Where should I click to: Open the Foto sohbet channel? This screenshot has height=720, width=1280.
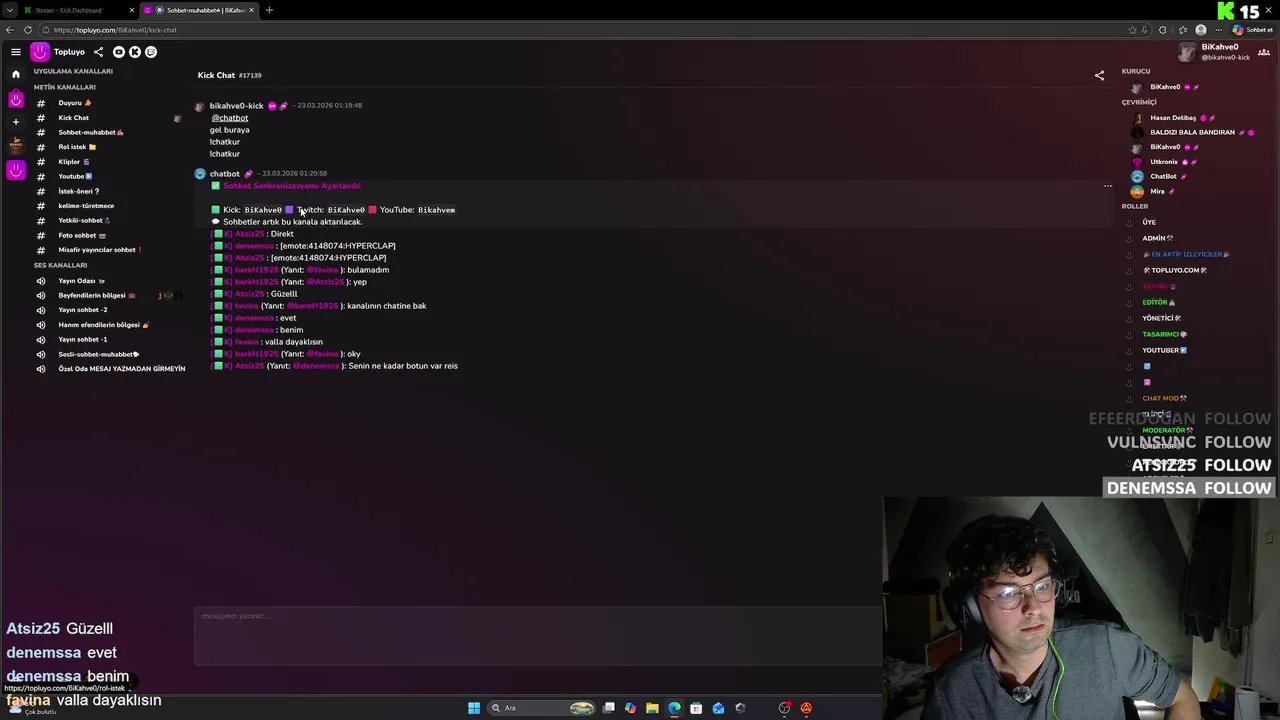(81, 235)
